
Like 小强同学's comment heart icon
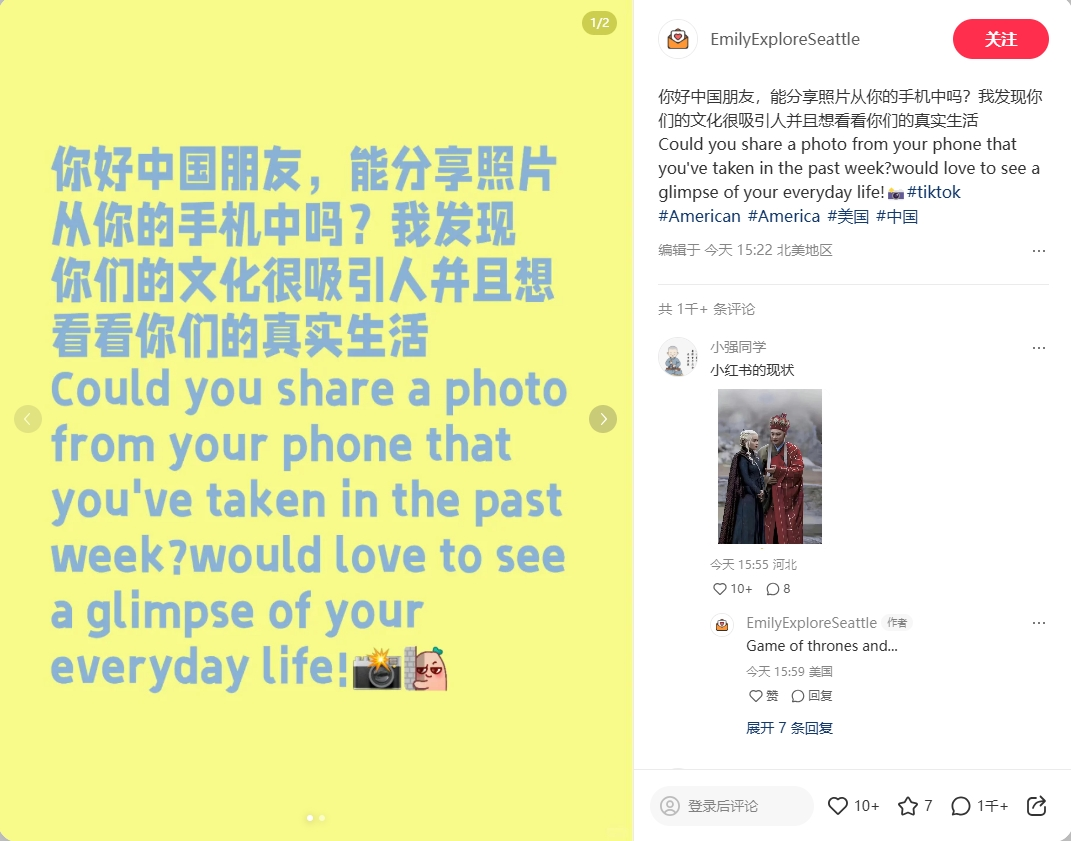click(x=719, y=589)
